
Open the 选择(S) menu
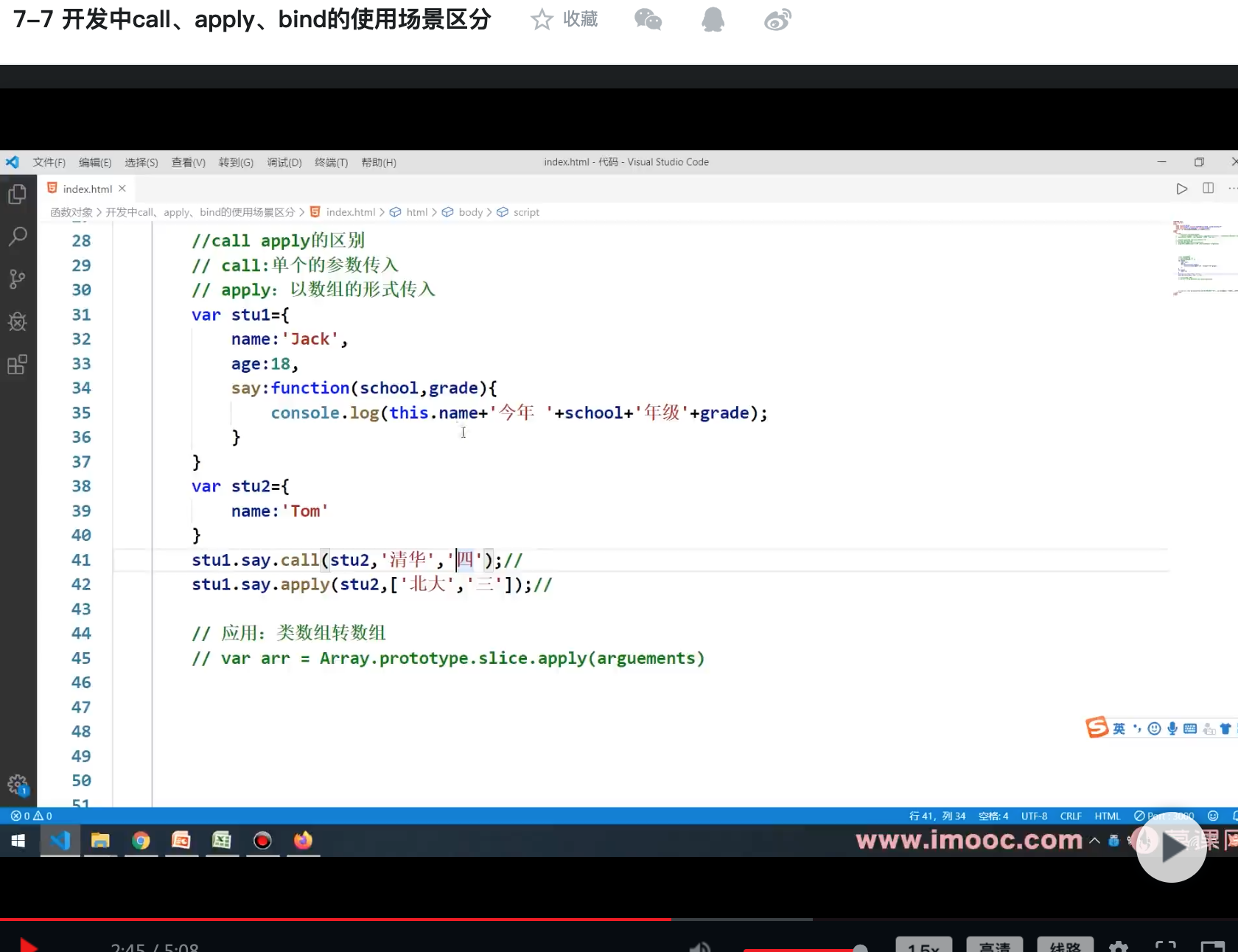(x=141, y=162)
